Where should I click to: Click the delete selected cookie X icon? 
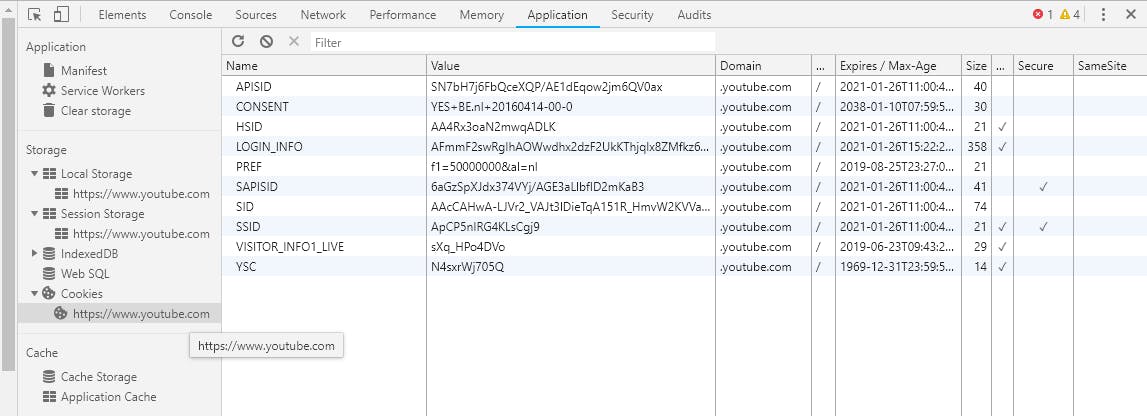click(293, 41)
